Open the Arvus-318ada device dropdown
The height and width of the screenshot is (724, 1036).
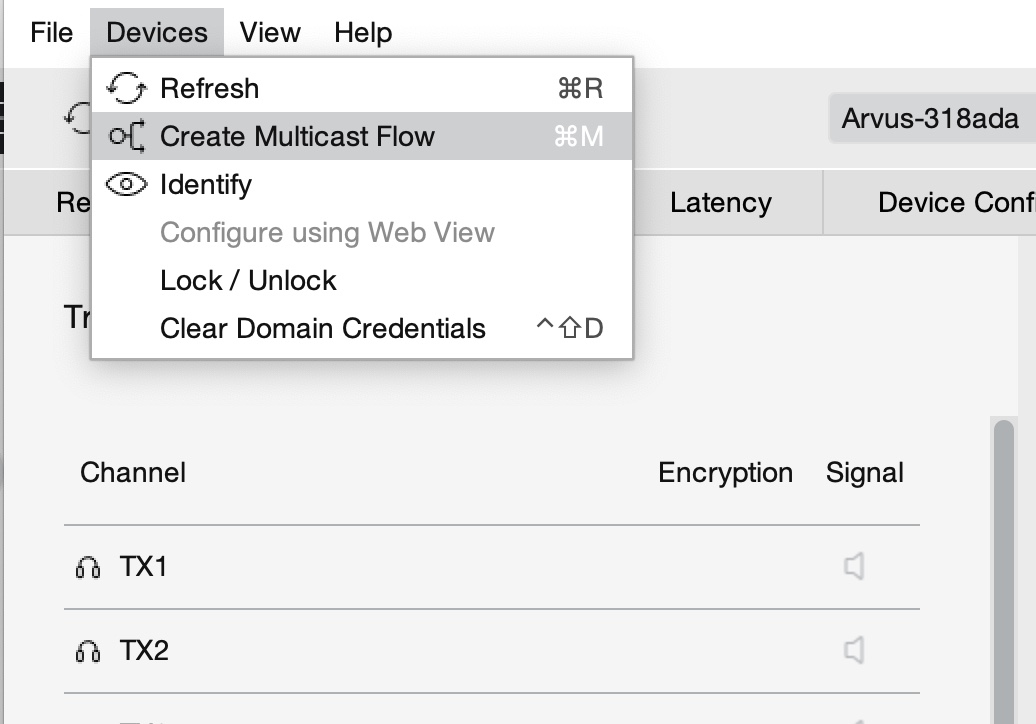(930, 118)
